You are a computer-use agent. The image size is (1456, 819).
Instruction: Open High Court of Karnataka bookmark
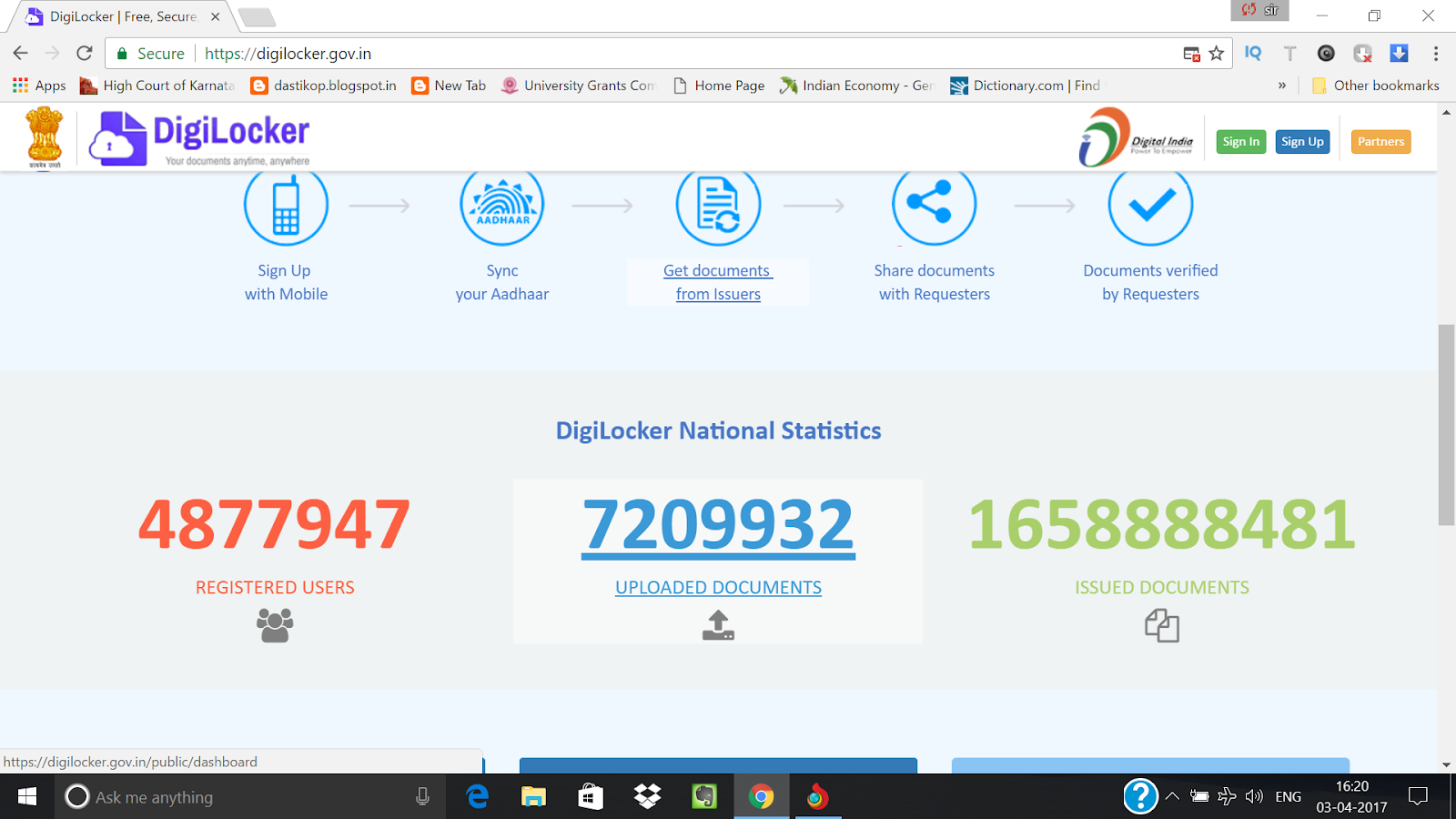click(157, 86)
